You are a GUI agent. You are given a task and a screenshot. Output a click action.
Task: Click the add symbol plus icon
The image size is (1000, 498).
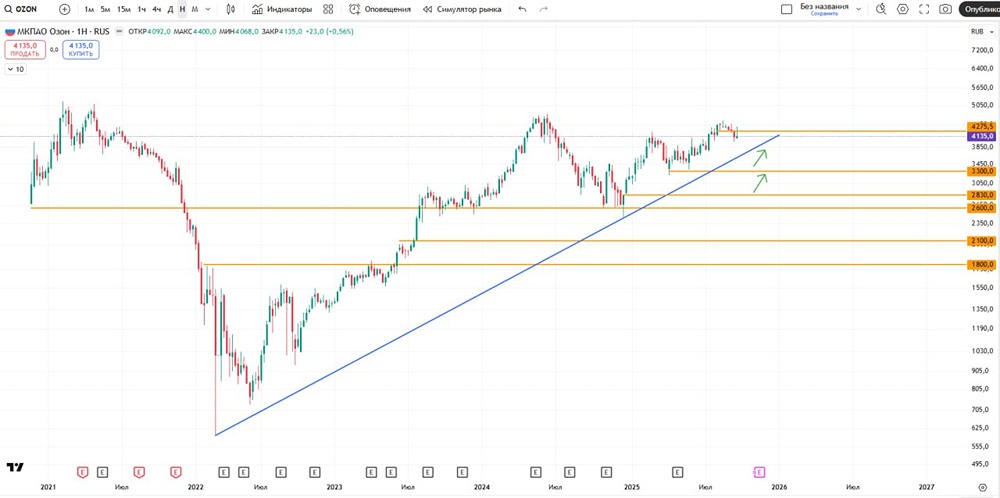65,9
